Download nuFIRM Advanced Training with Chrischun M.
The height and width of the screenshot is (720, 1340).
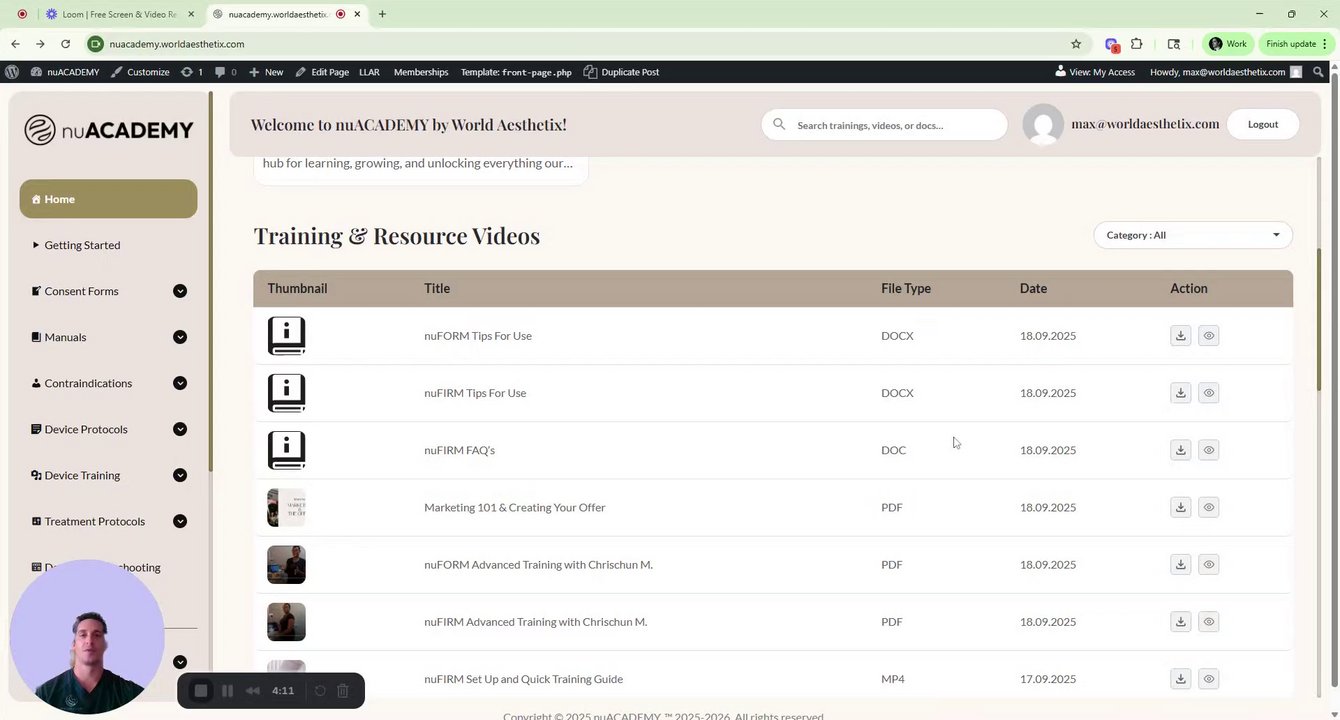coord(1180,621)
